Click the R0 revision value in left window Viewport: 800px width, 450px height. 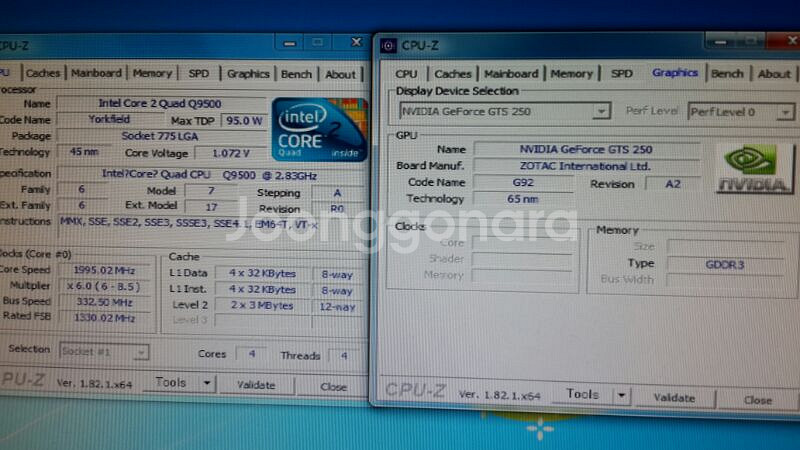coord(337,209)
